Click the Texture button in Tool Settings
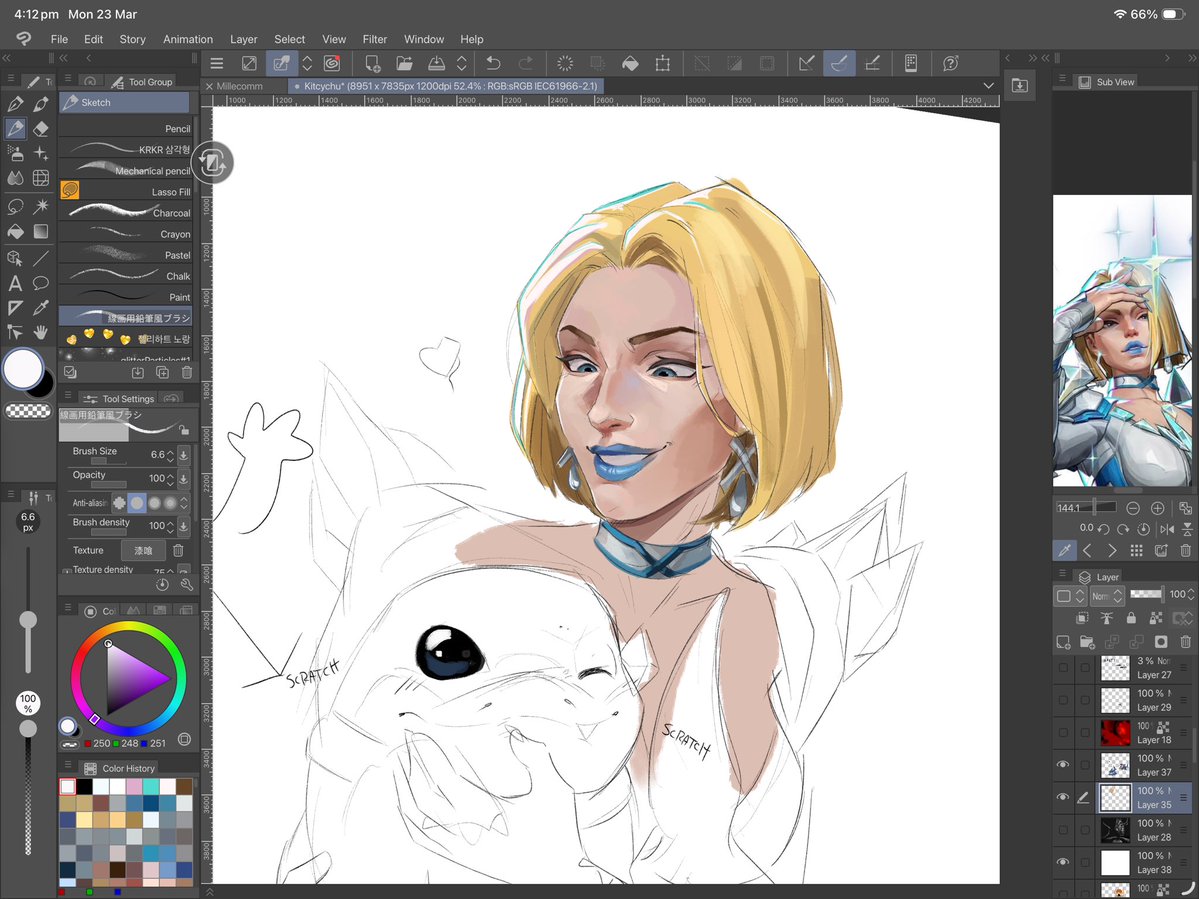The width and height of the screenshot is (1199, 899). point(143,550)
